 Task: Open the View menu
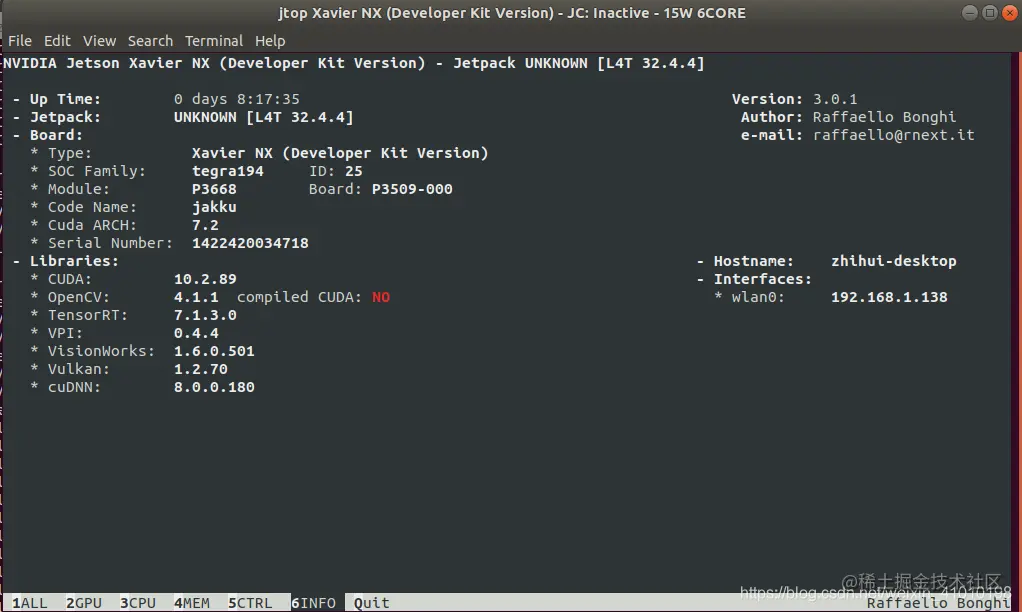(99, 40)
